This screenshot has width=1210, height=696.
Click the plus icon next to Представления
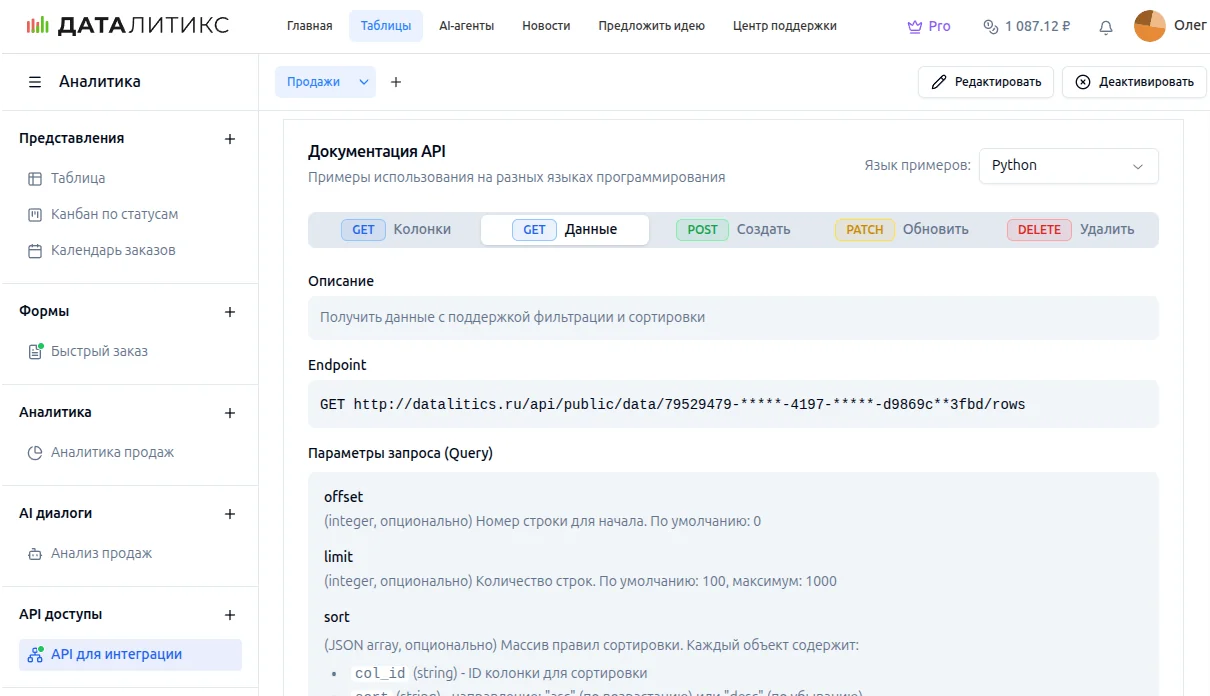pyautogui.click(x=230, y=139)
